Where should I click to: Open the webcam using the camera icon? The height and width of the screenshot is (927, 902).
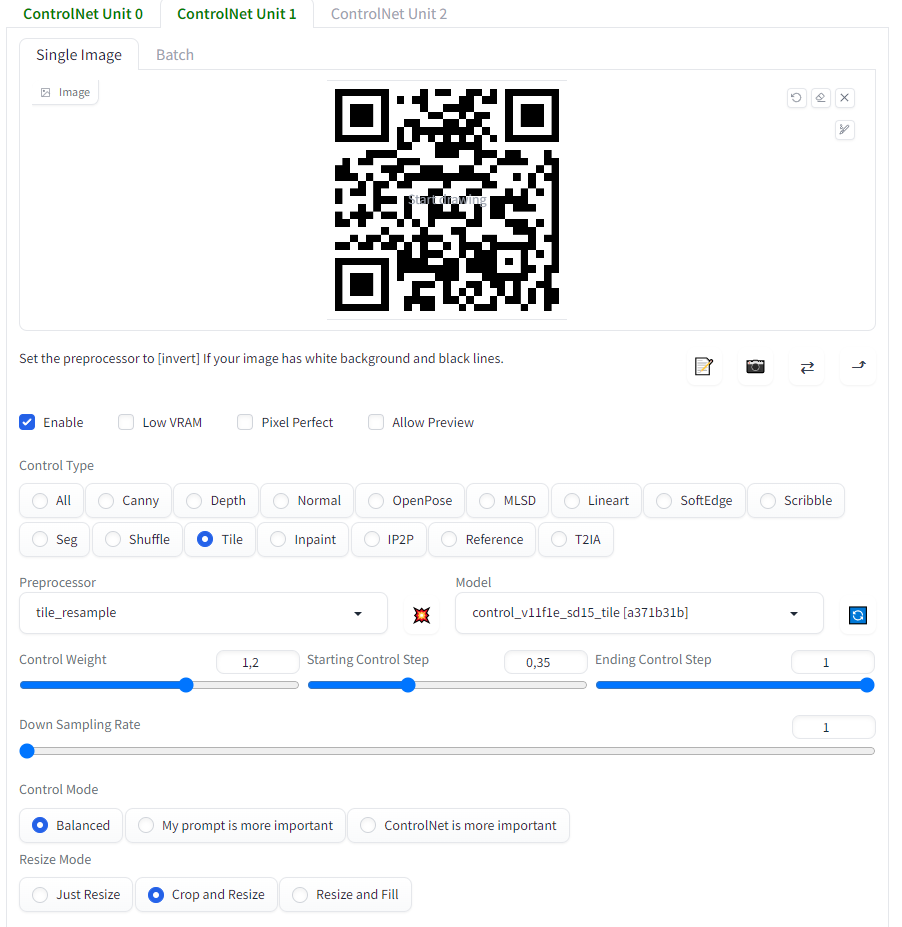pyautogui.click(x=755, y=367)
